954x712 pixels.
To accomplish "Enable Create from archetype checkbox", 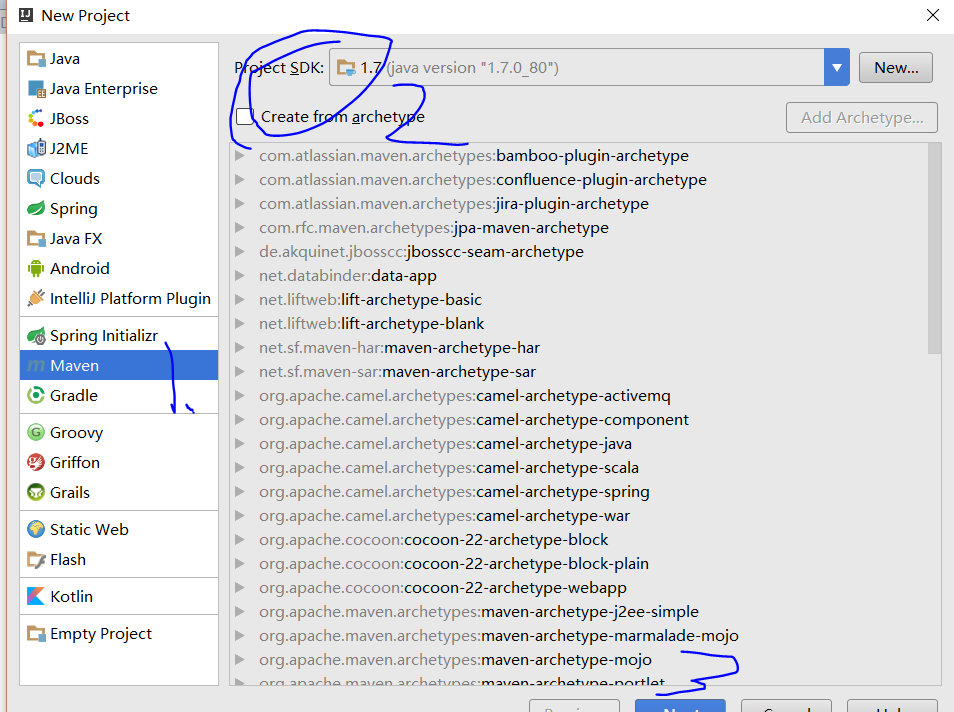I will tap(245, 116).
